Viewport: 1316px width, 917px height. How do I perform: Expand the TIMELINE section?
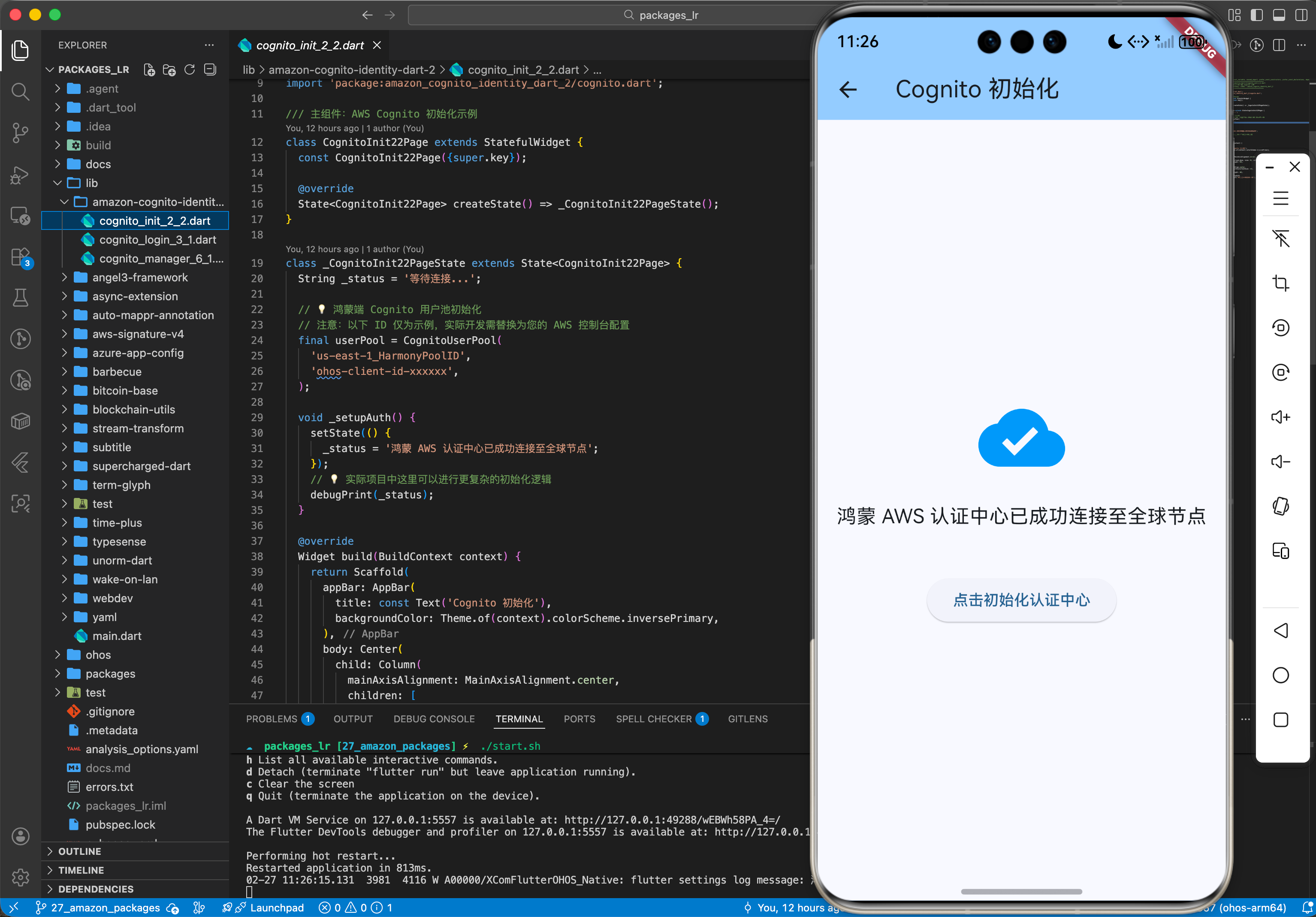coord(135,870)
